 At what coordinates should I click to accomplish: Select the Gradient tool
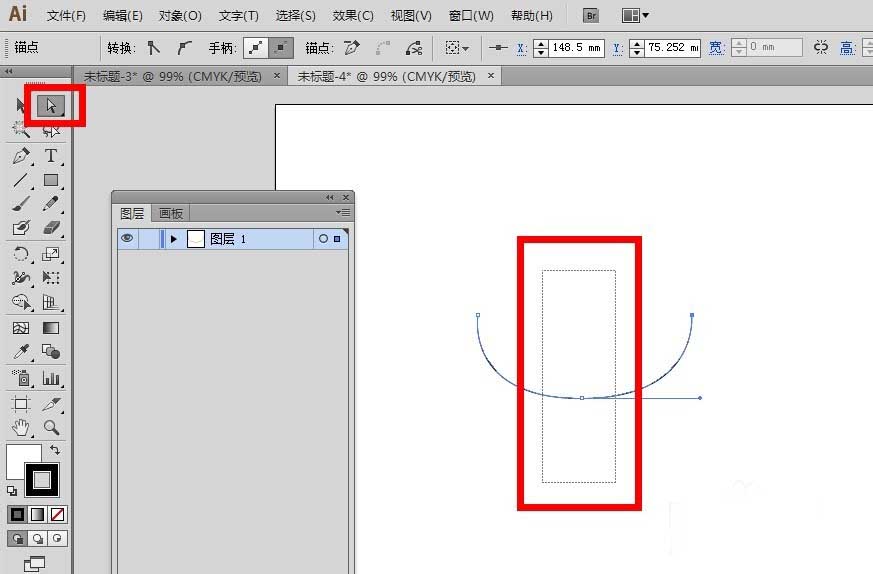click(51, 328)
